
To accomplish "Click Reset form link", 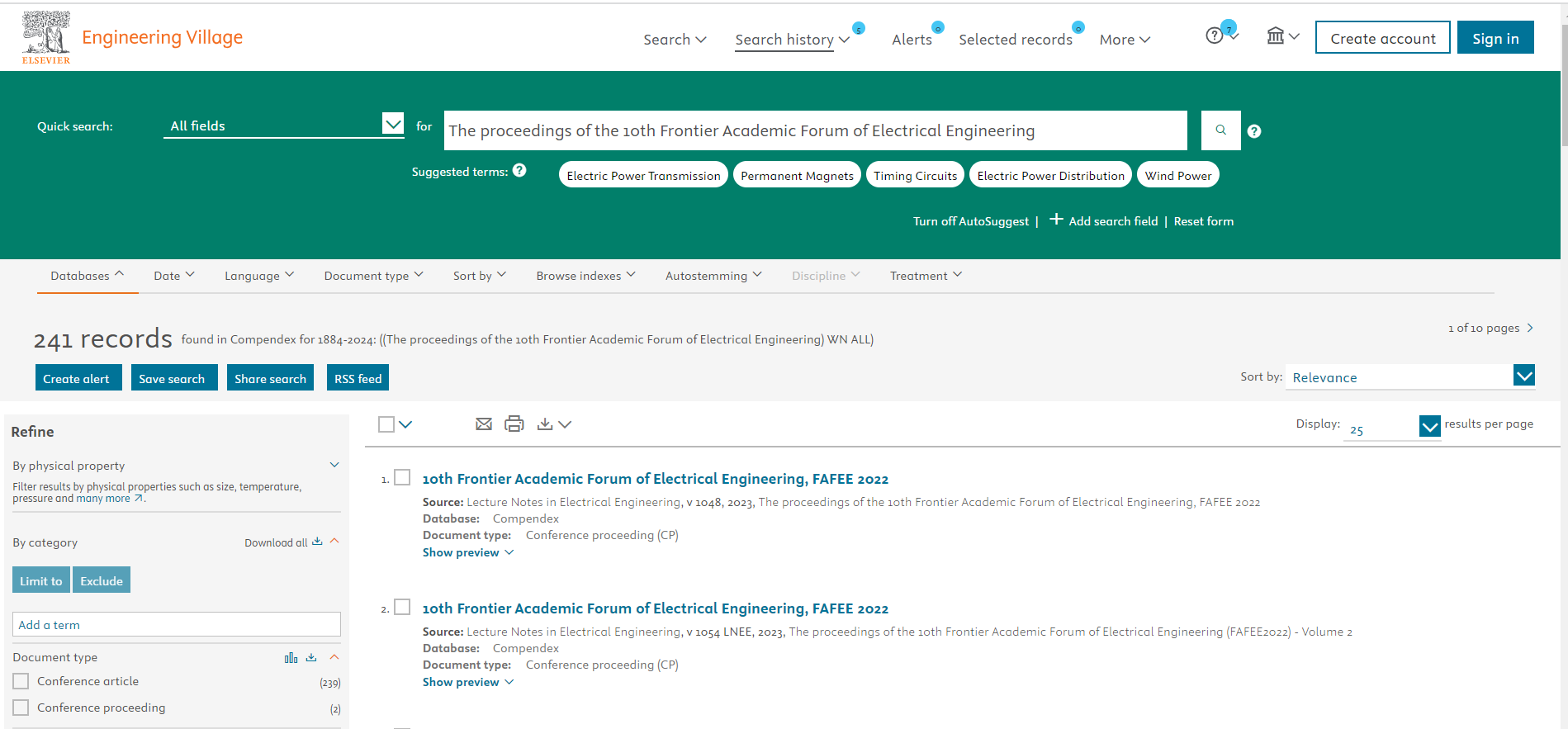I will coord(1204,221).
